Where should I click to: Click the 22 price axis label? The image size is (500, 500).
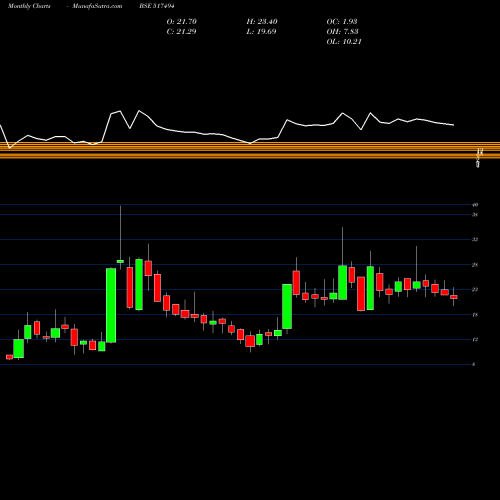pyautogui.click(x=475, y=289)
